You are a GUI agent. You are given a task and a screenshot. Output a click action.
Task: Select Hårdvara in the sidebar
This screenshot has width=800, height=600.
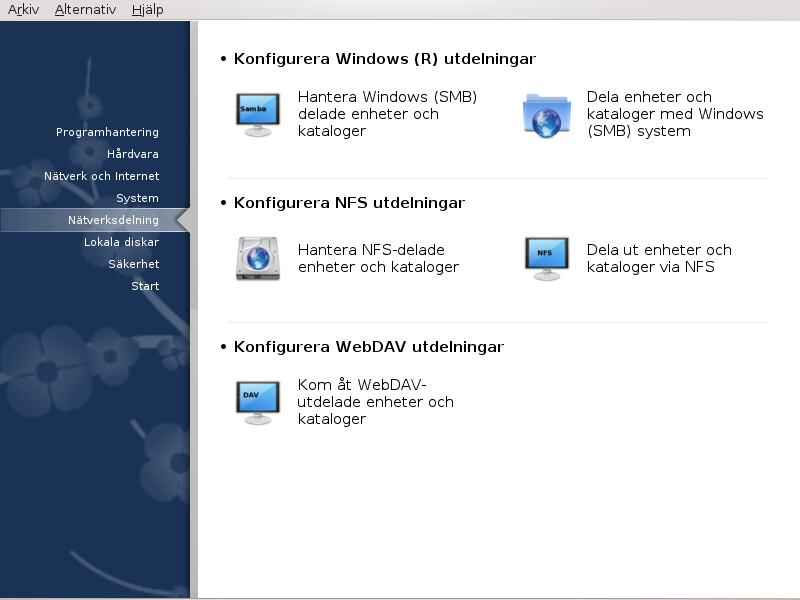tap(133, 154)
